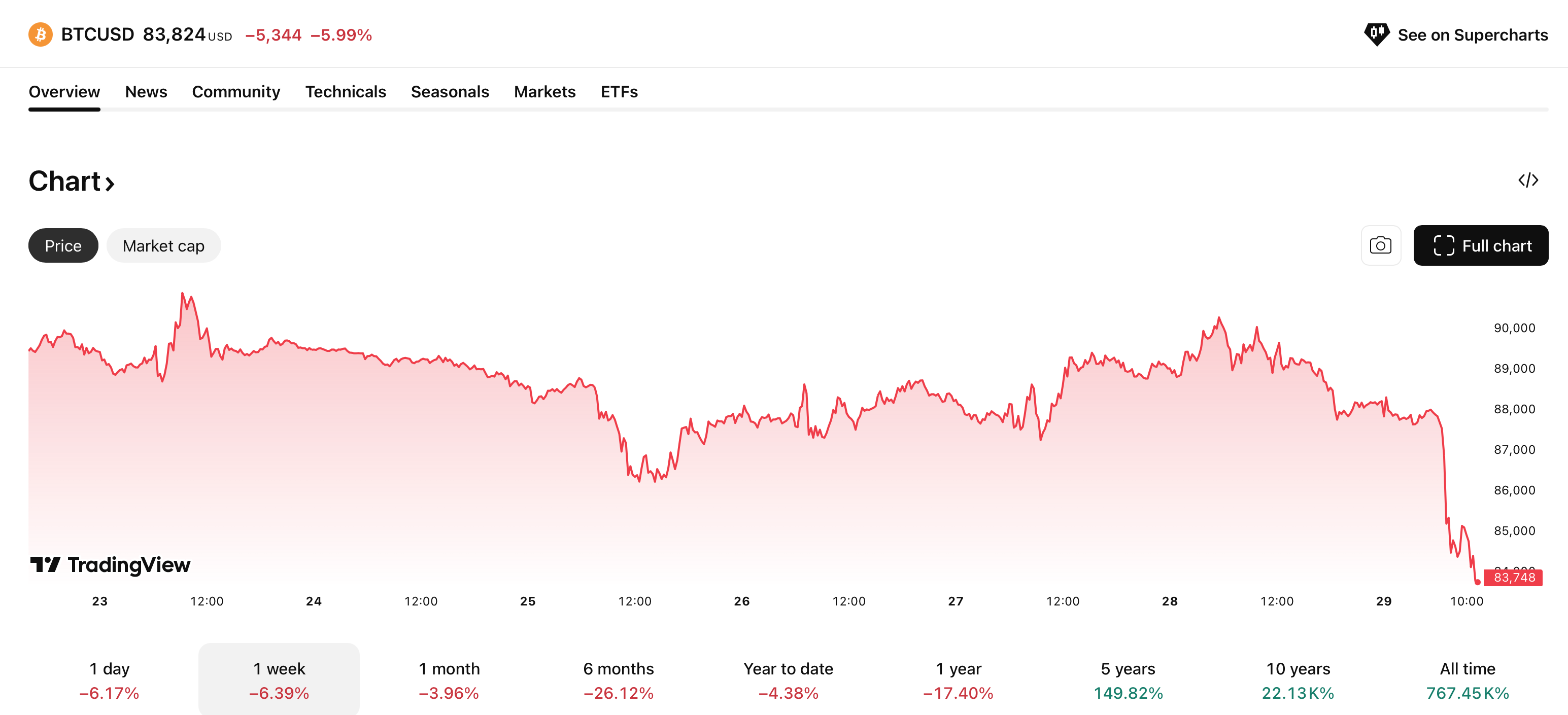Click the chart's latest price dot
This screenshot has height=715, width=1568.
coord(1477,582)
